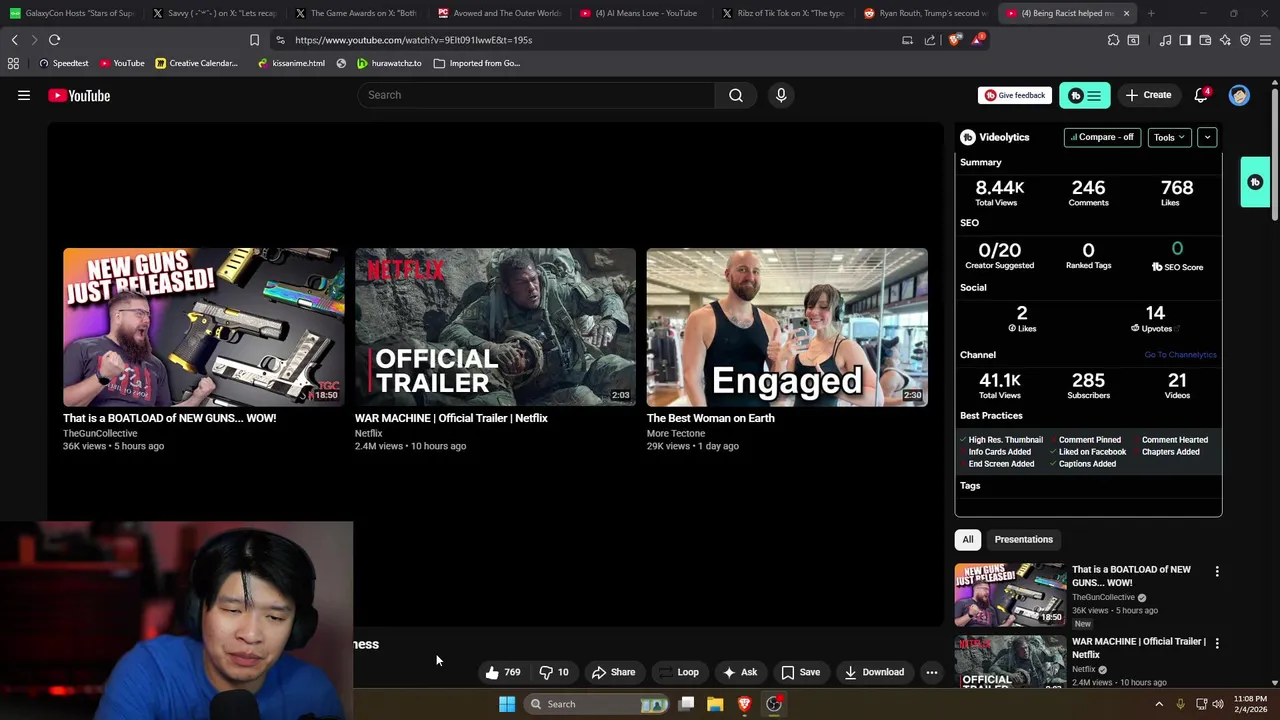Save video to playlist
The height and width of the screenshot is (720, 1280).
pyautogui.click(x=800, y=672)
